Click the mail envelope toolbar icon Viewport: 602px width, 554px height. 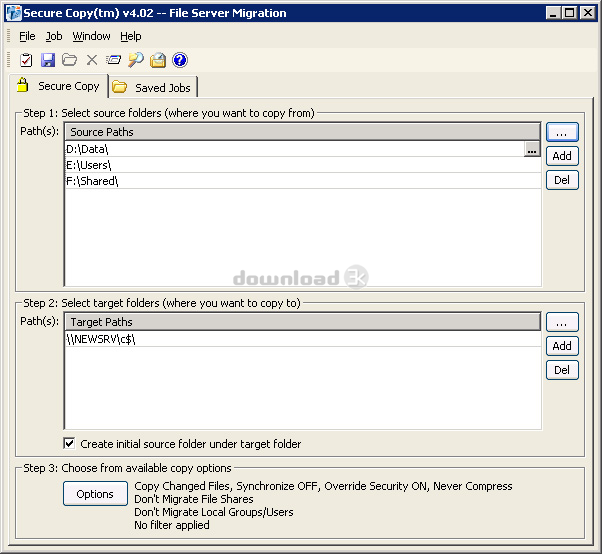(158, 60)
